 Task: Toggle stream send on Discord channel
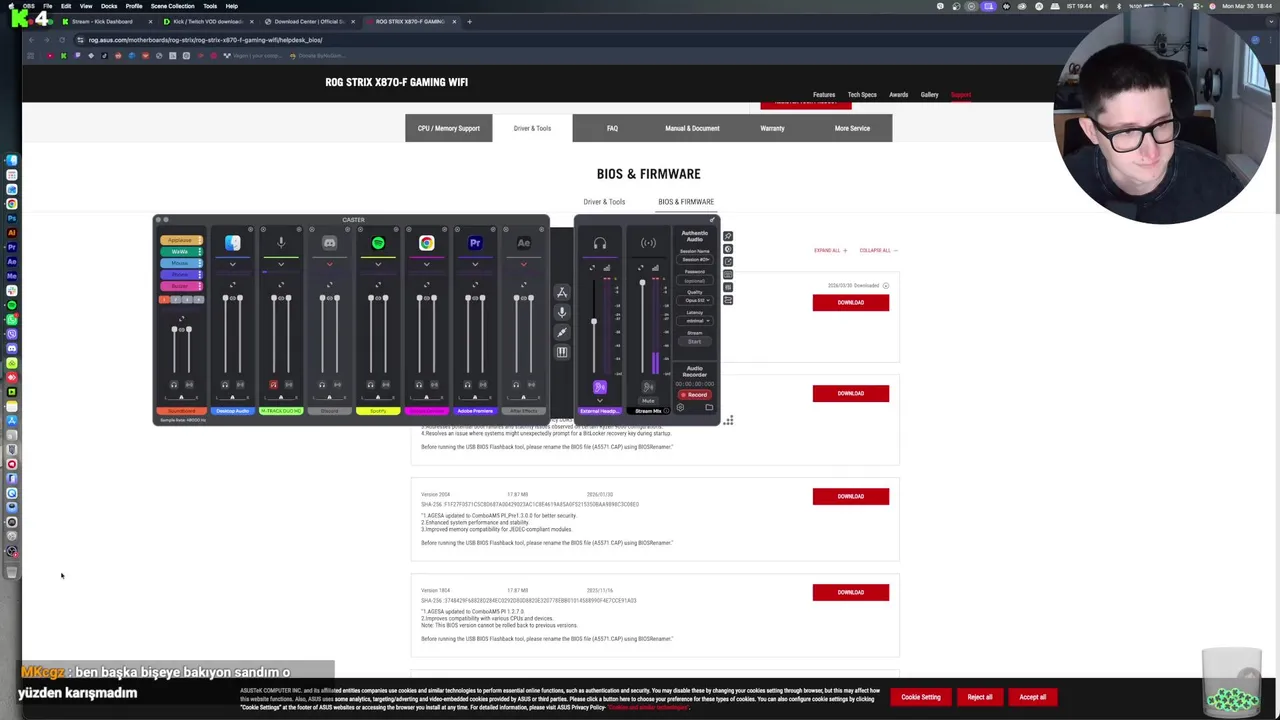337,384
